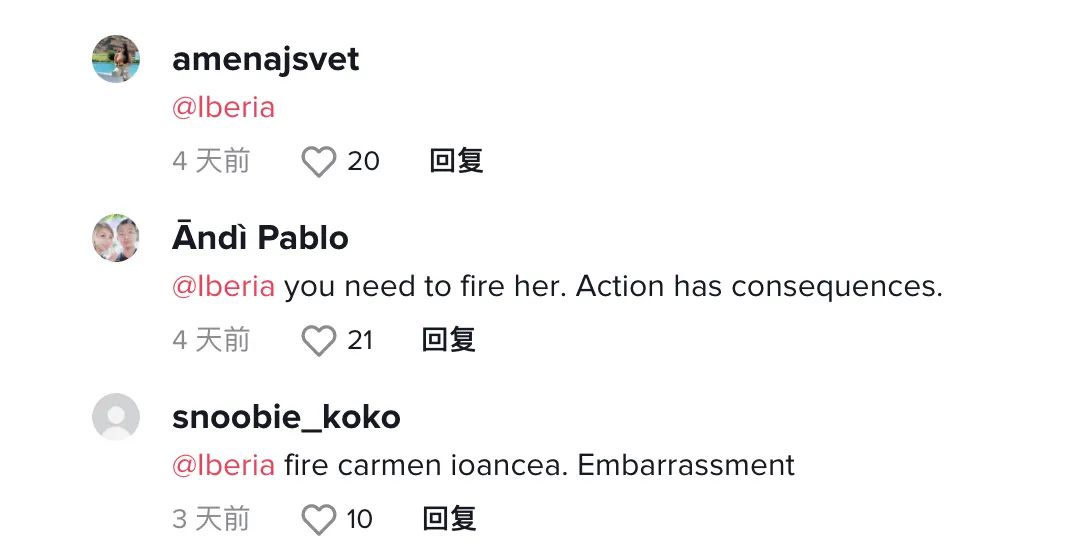Open Āndì Pablo's avatar photo
Image resolution: width=1074 pixels, height=558 pixels.
coord(116,238)
